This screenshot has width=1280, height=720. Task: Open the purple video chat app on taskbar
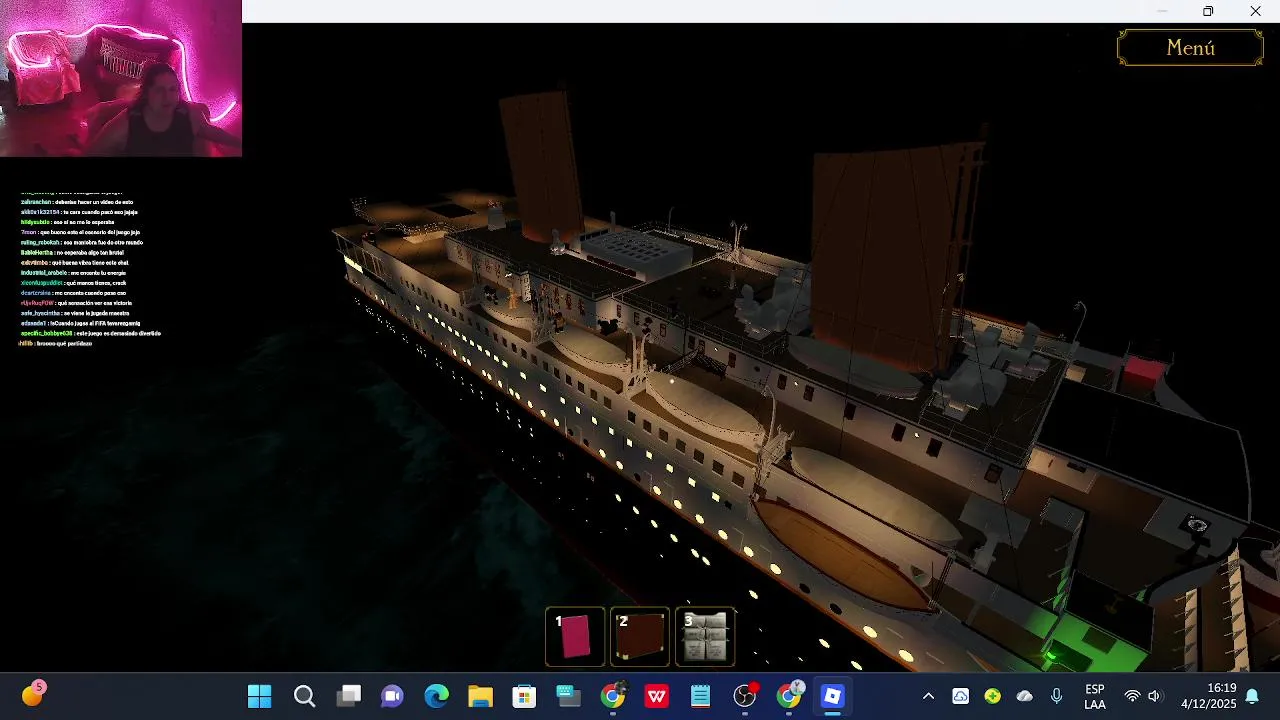tap(392, 697)
